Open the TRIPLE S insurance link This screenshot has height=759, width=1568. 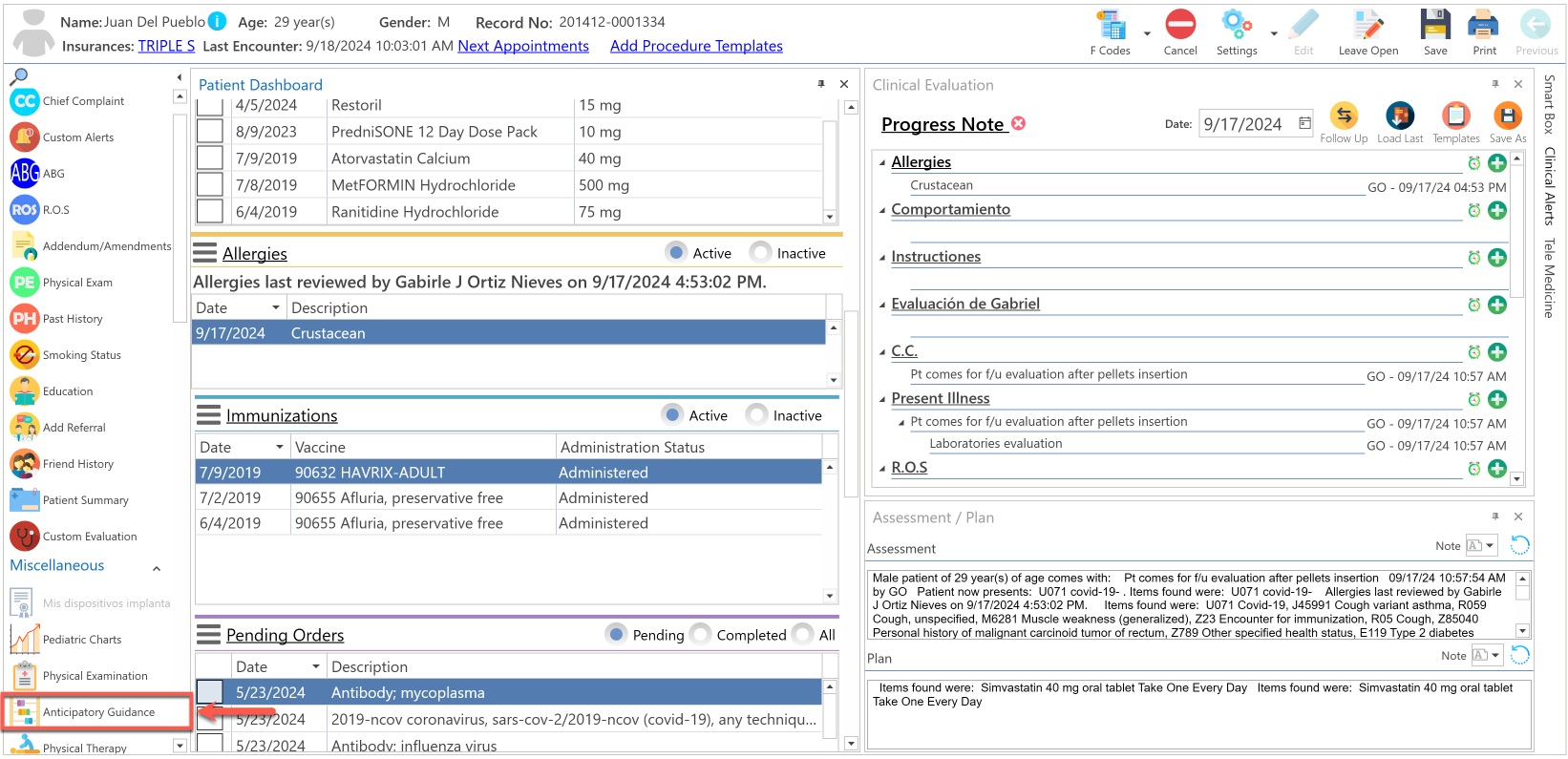tap(166, 46)
